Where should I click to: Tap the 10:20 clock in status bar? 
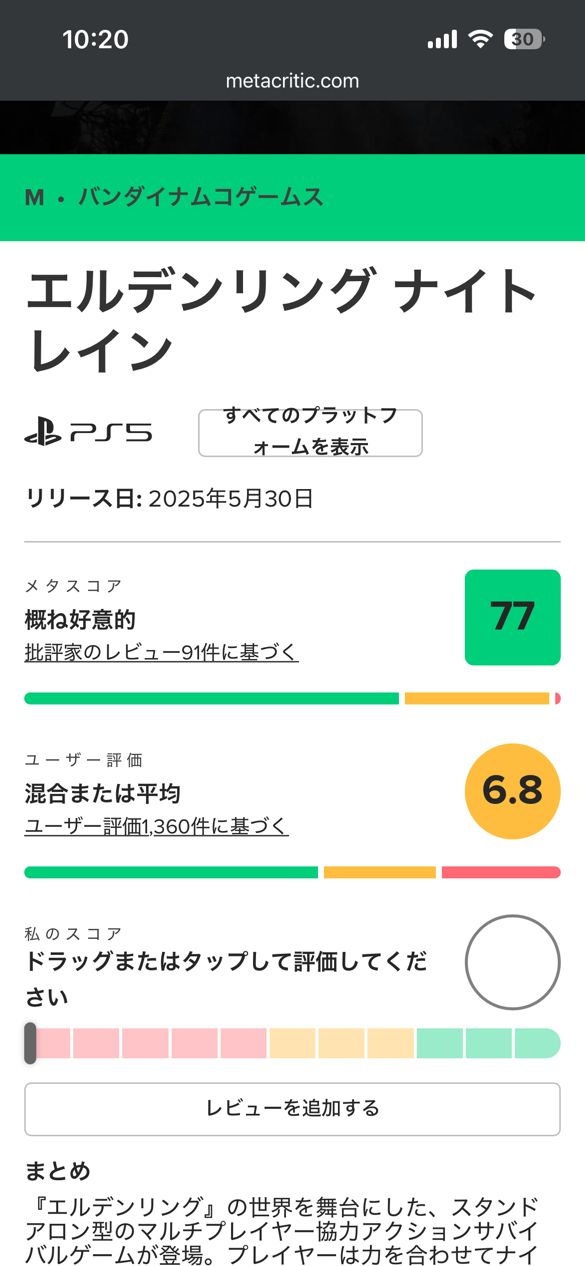(x=95, y=39)
